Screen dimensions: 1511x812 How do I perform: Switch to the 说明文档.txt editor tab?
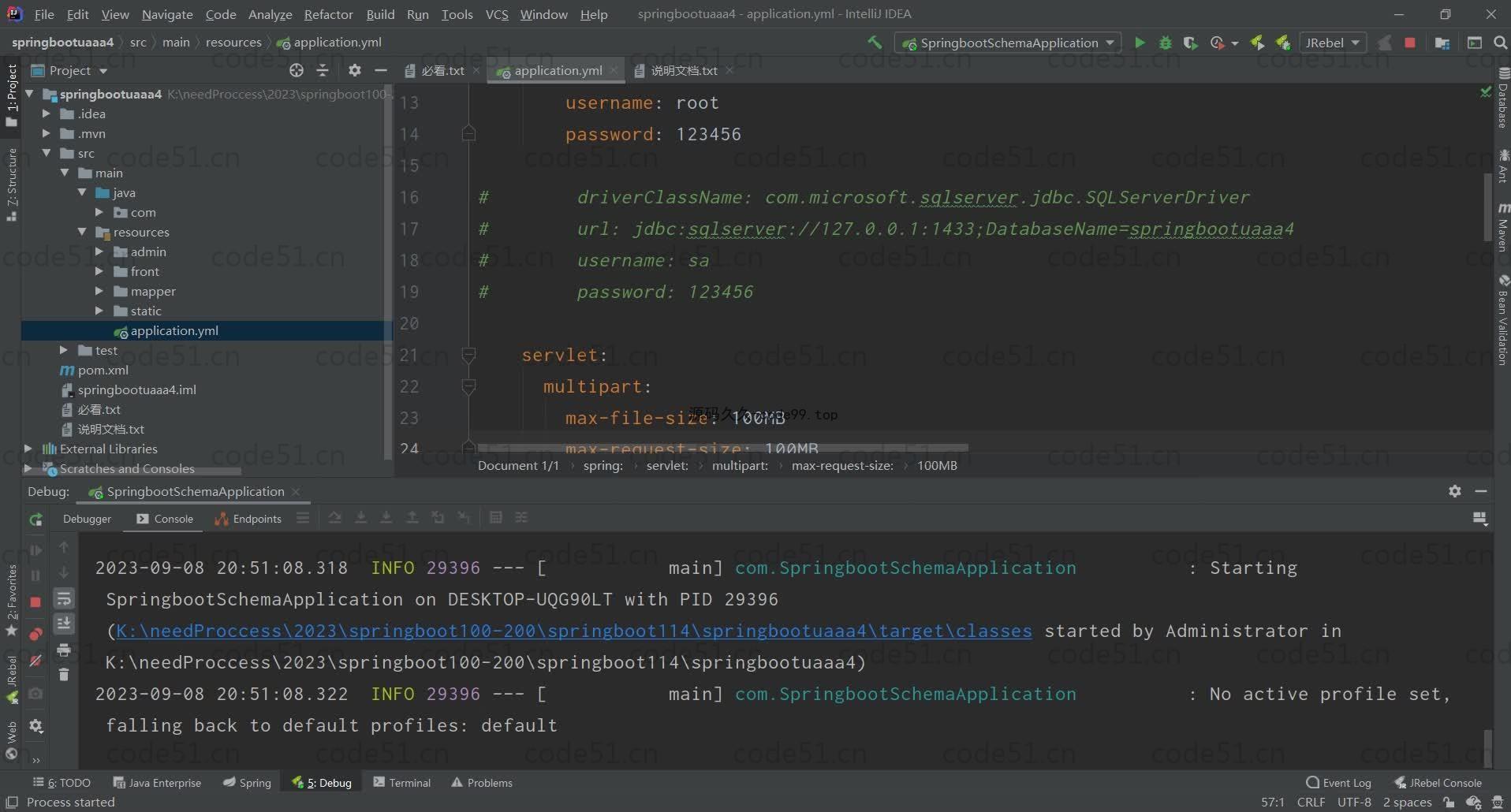(684, 70)
